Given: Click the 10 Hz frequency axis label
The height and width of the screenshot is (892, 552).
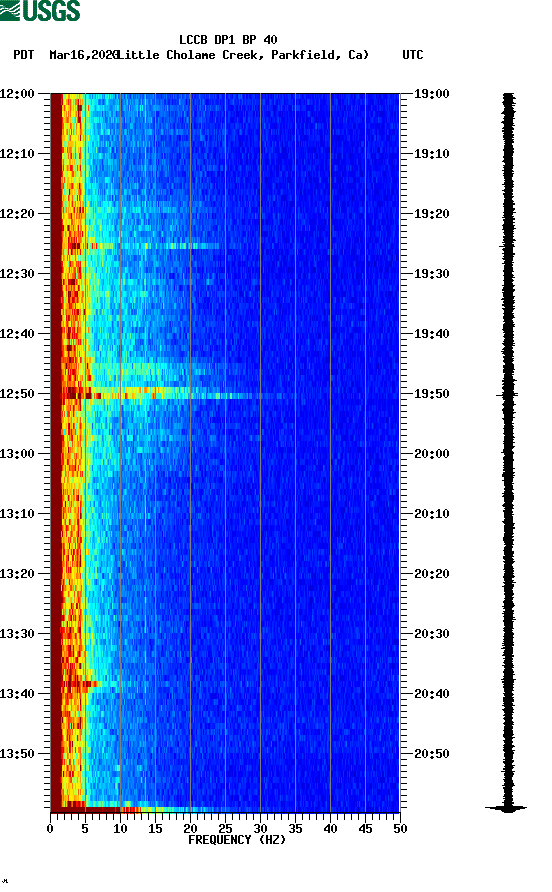Looking at the screenshot, I should click(x=120, y=829).
